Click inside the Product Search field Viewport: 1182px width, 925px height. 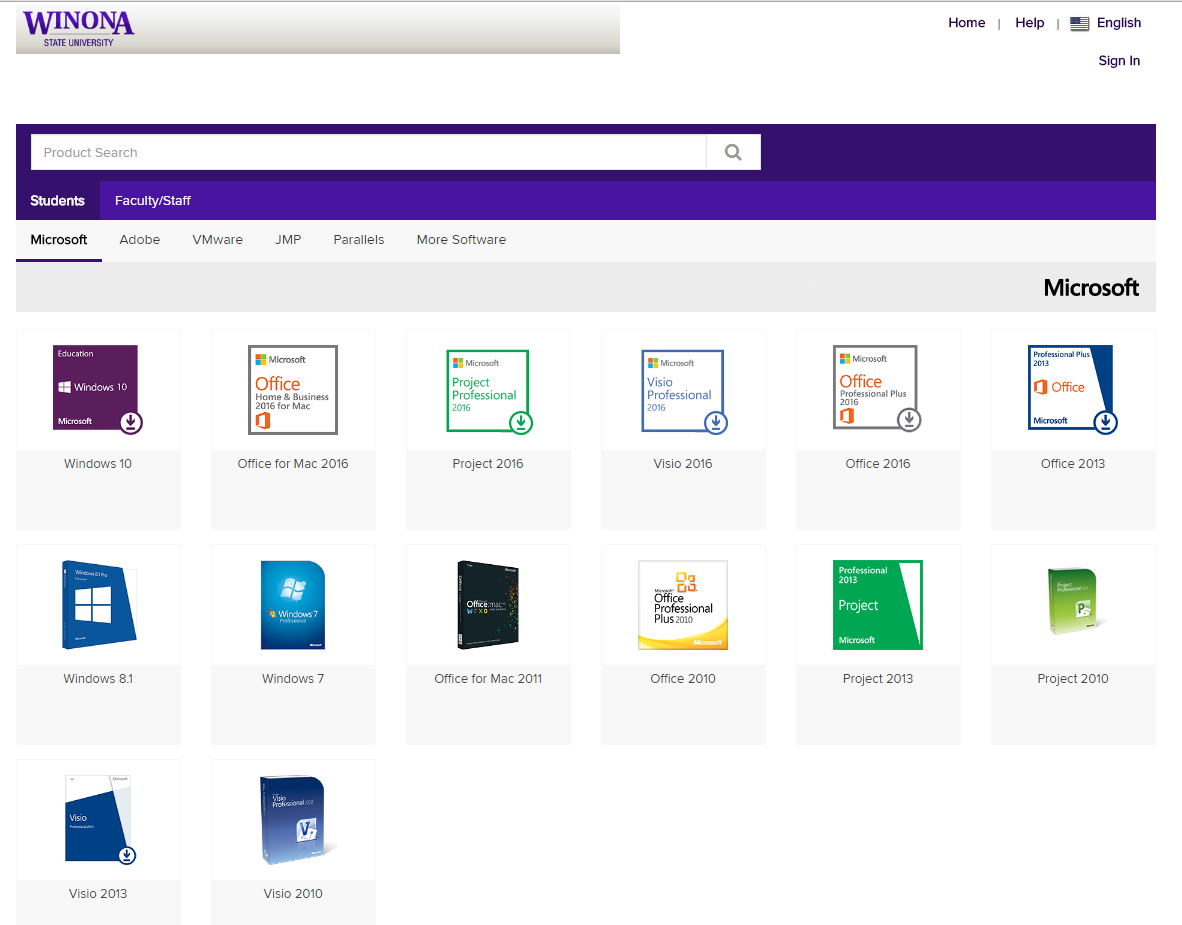click(x=368, y=152)
